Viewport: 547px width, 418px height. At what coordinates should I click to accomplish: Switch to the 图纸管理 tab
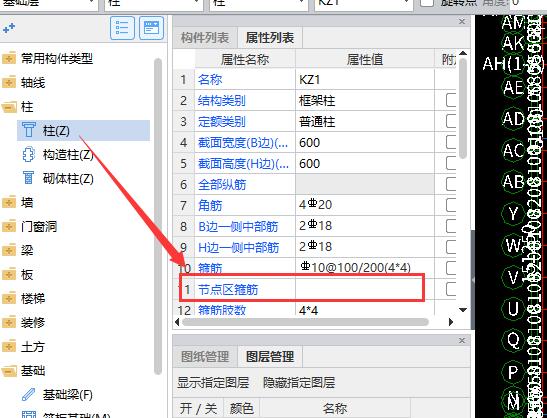coord(205,357)
